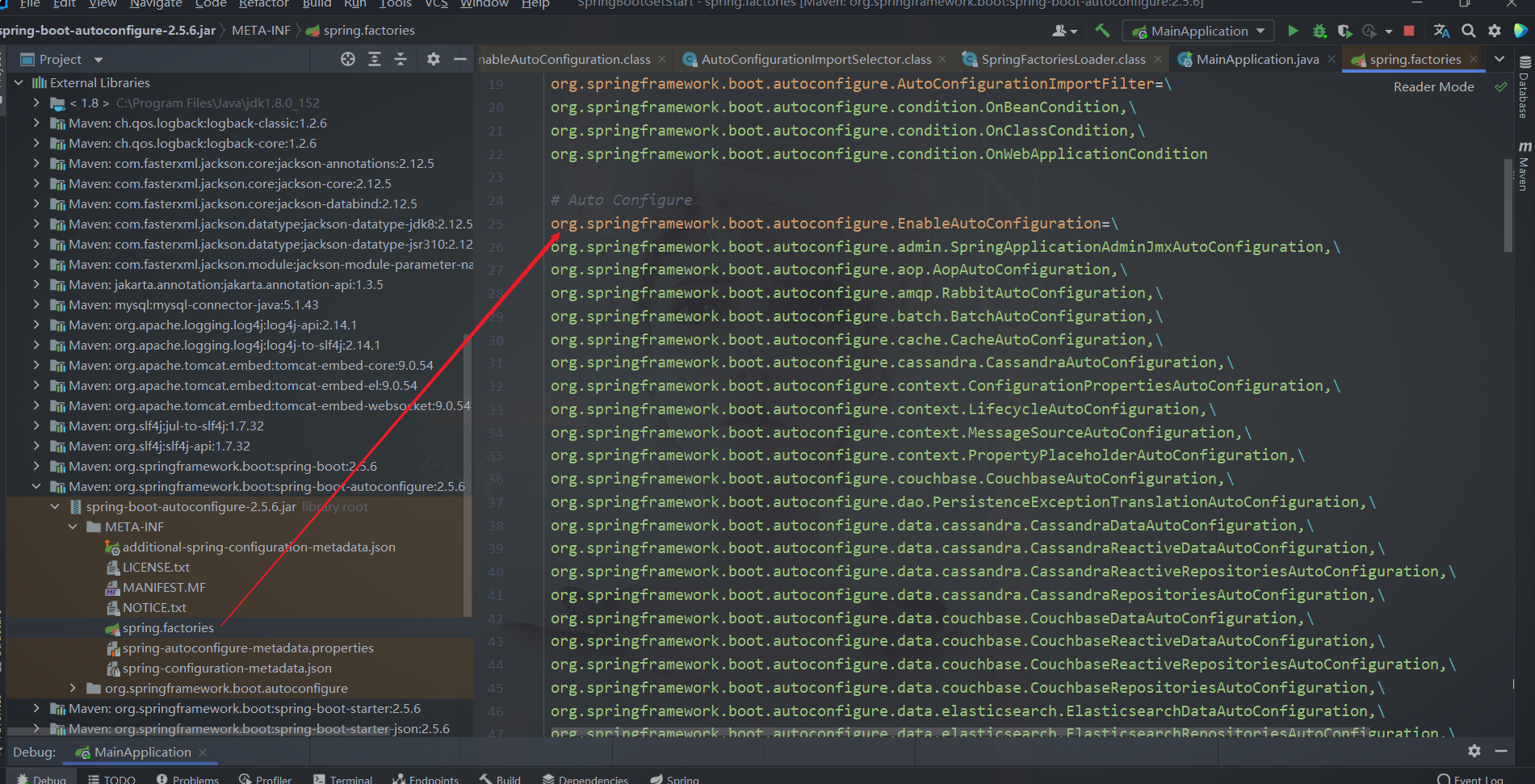Toggle Reader Mode in the editor
Screen dimensions: 1535x784
click(x=1433, y=86)
